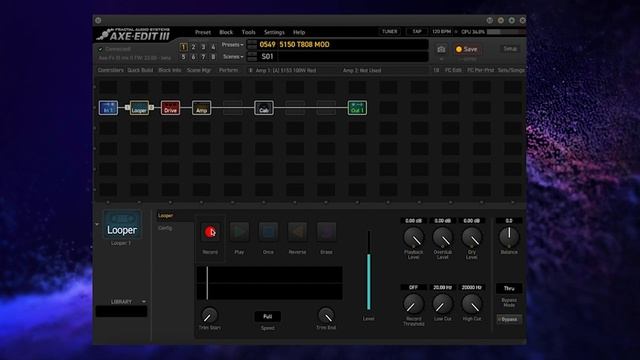Open the preset name field 5150 T808 MOD

(x=343, y=44)
